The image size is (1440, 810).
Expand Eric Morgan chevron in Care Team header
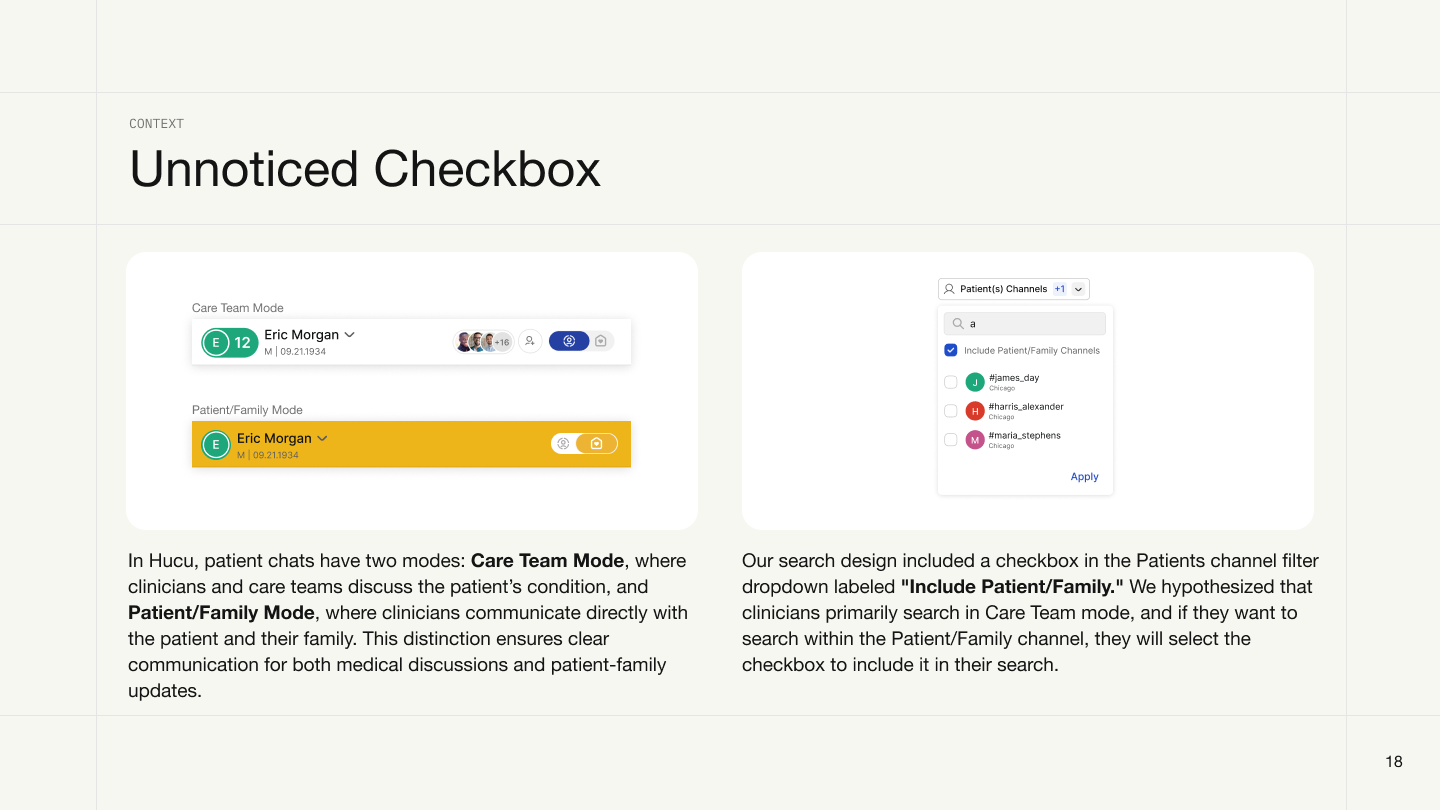point(350,335)
